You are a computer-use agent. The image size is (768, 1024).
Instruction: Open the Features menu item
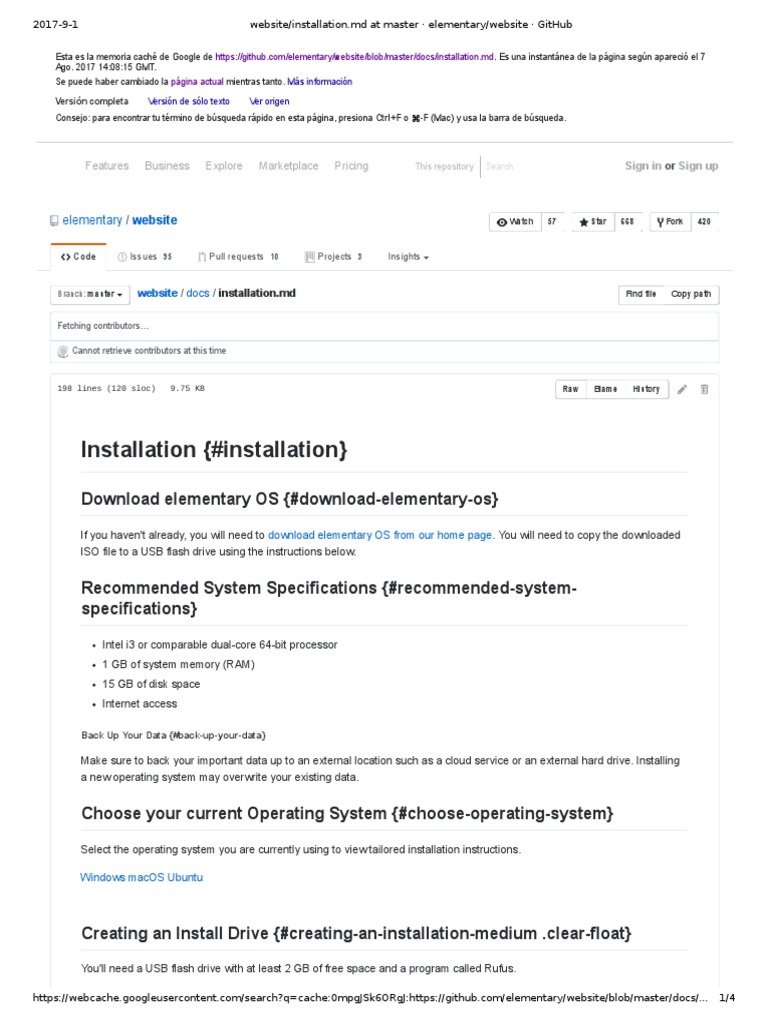(107, 166)
